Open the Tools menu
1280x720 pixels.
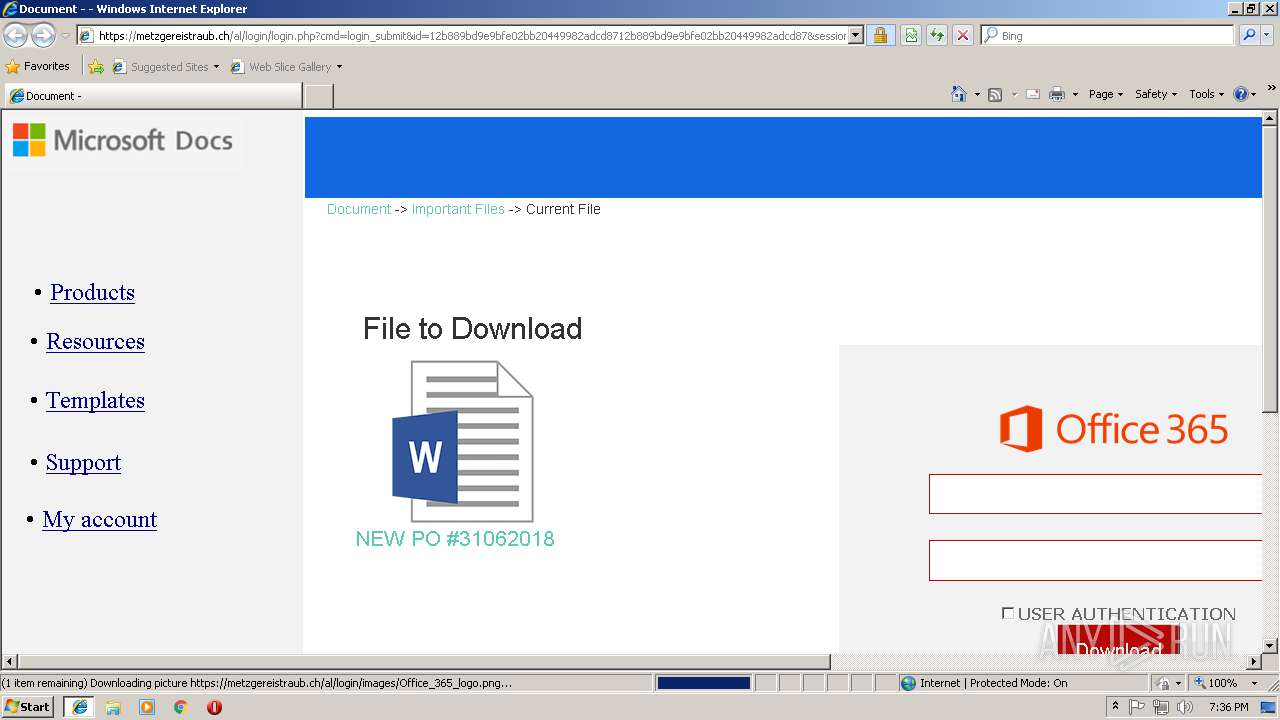[1207, 94]
